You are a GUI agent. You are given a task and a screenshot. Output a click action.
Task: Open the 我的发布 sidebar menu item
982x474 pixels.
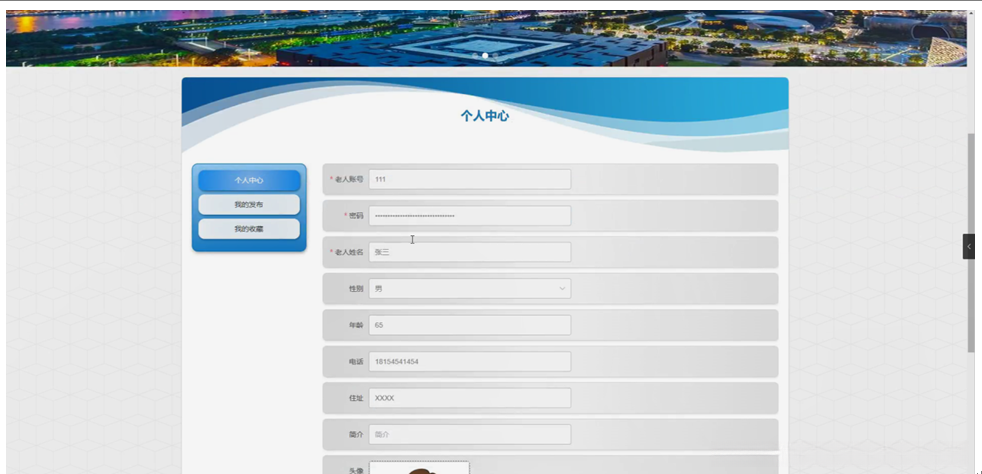249,205
